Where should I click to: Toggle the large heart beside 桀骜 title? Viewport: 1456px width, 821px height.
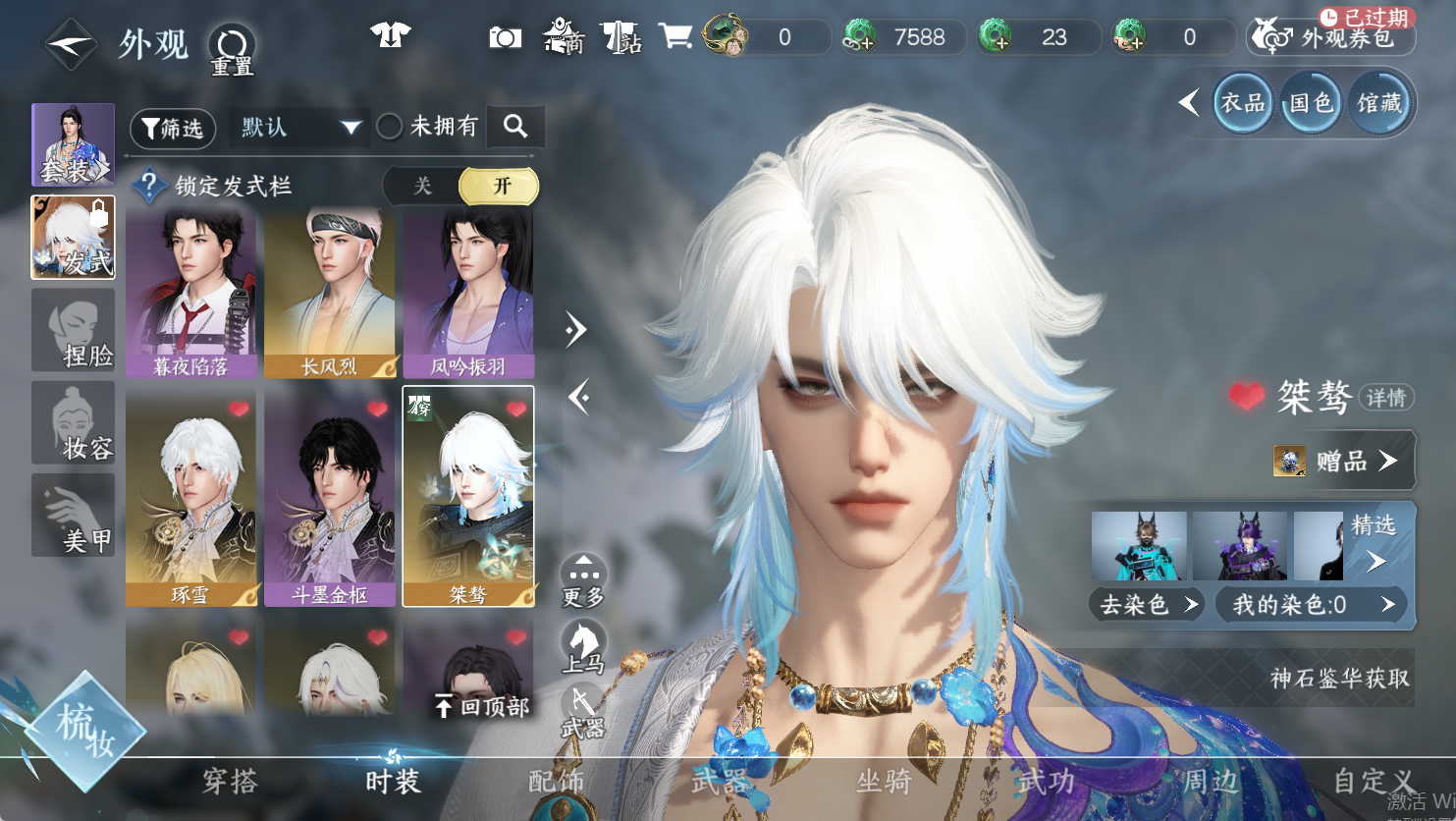(x=1247, y=397)
